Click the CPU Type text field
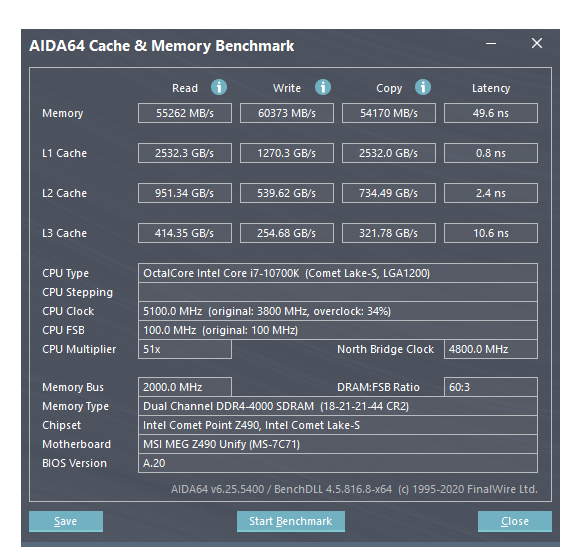This screenshot has width=564, height=550. point(338,273)
